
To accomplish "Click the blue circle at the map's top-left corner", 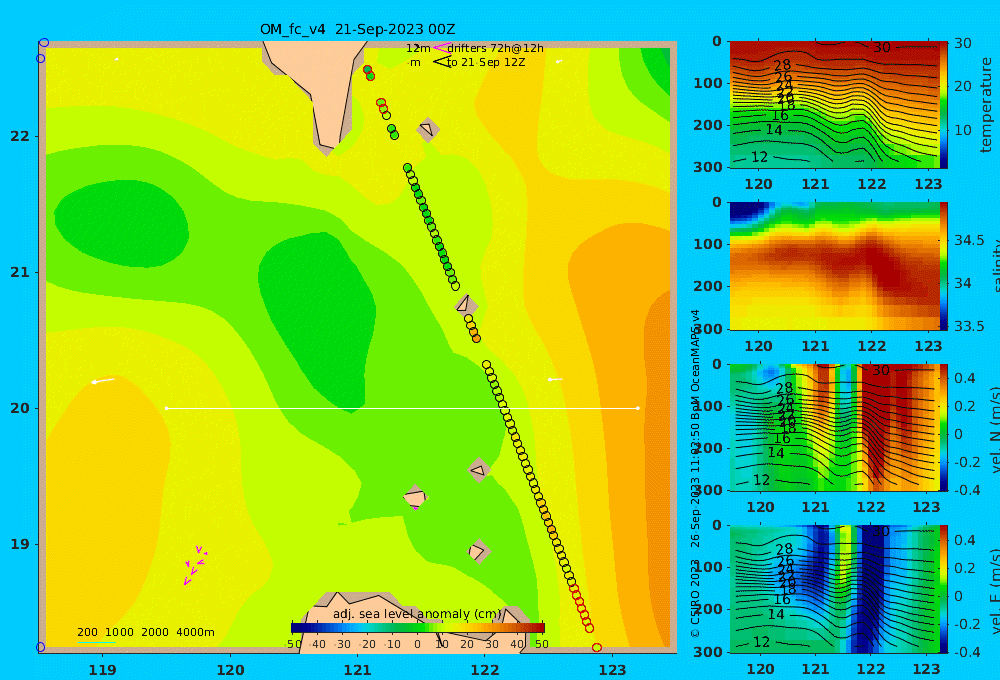I will click(x=44, y=43).
